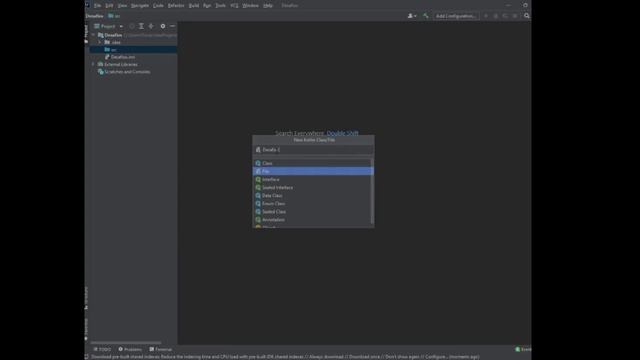640x360 pixels.
Task: Choose File in the New Kotlin list
Action: pyautogui.click(x=313, y=171)
